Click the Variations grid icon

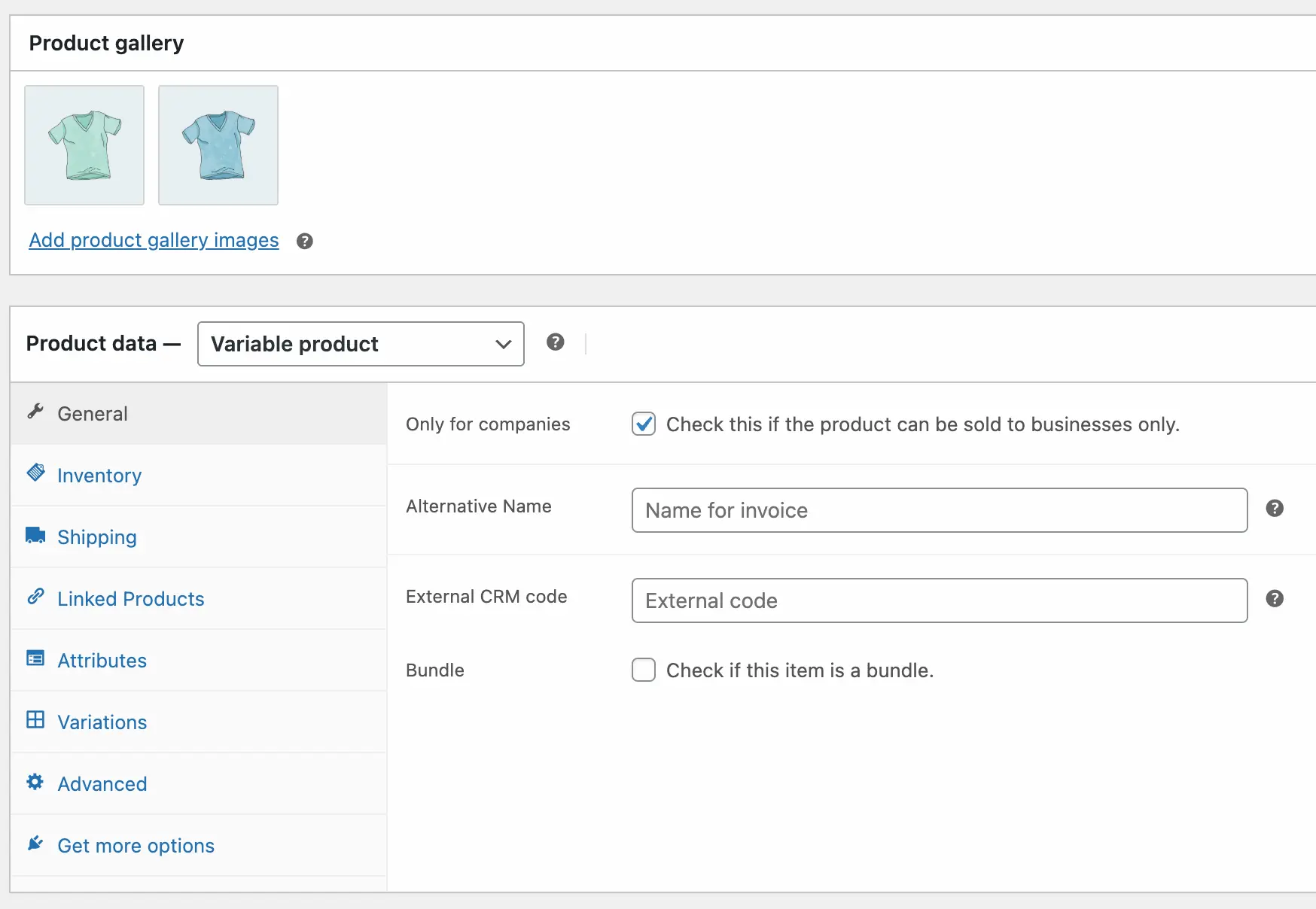(x=35, y=720)
